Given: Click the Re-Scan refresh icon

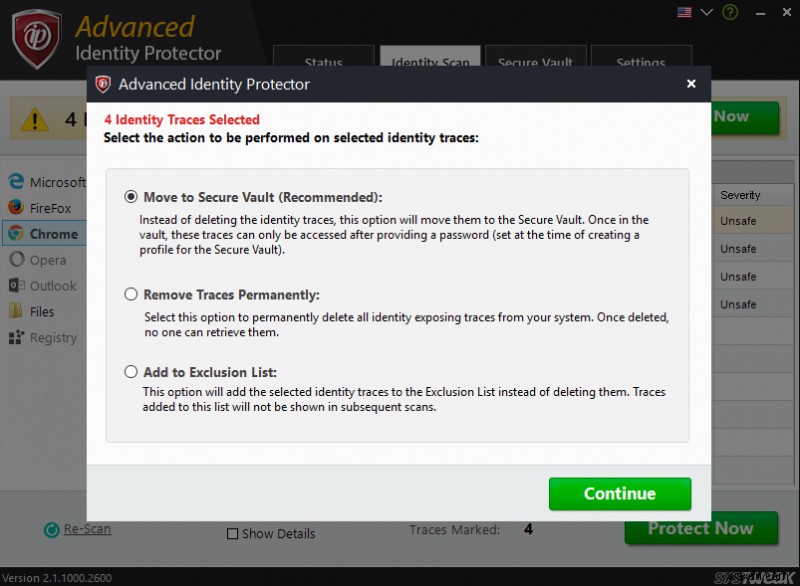Looking at the screenshot, I should click(52, 530).
